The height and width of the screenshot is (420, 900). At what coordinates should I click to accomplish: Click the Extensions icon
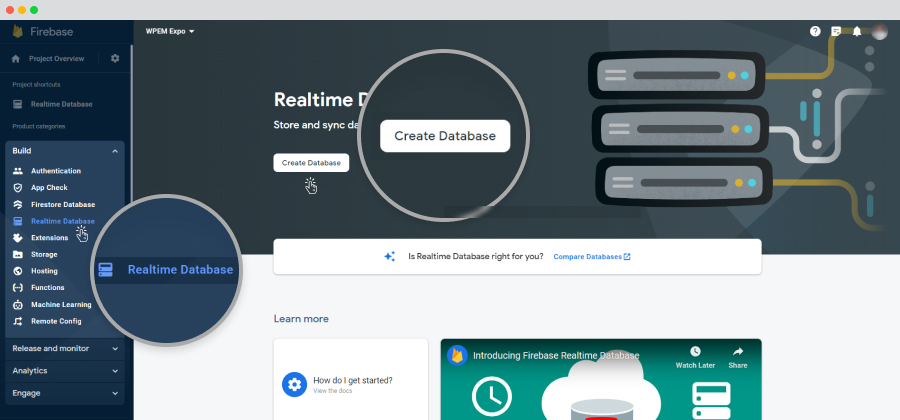point(18,238)
